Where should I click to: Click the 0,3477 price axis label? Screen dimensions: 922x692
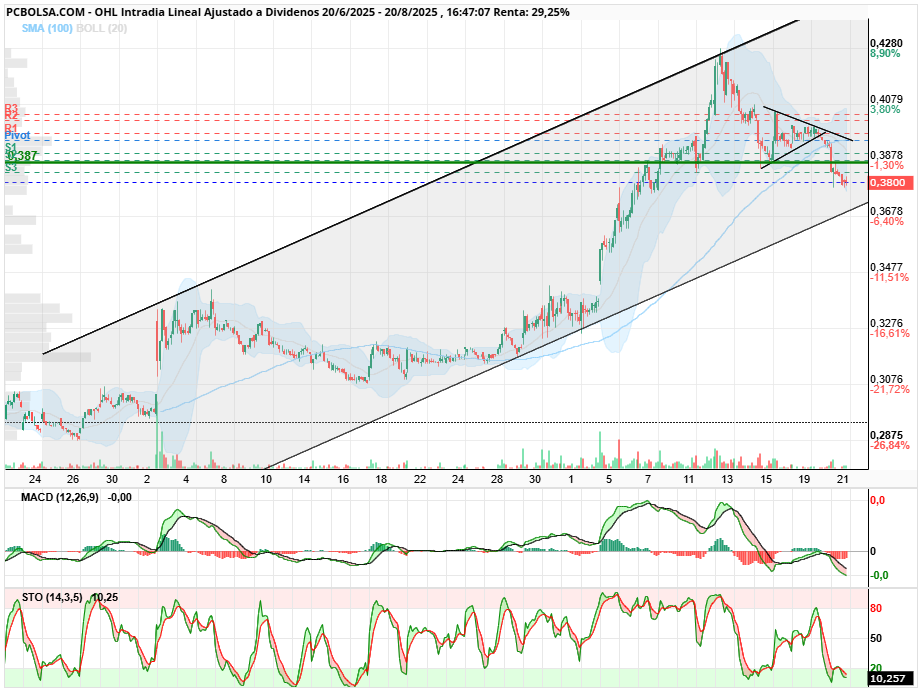pos(886,267)
